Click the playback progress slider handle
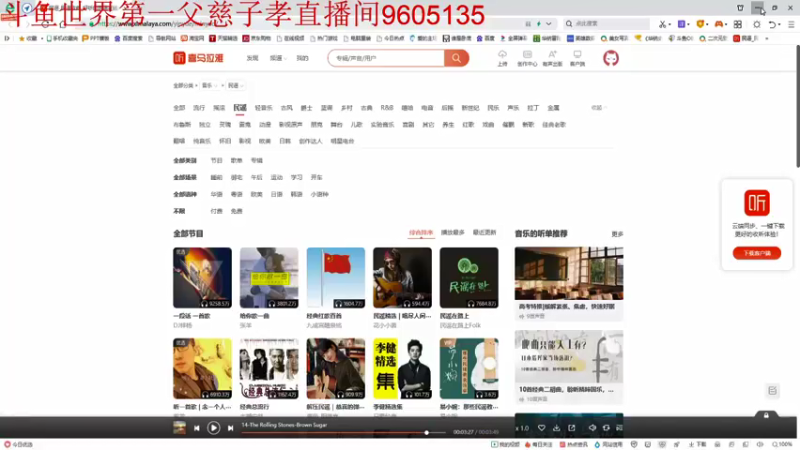The width and height of the screenshot is (800, 450). 427,433
